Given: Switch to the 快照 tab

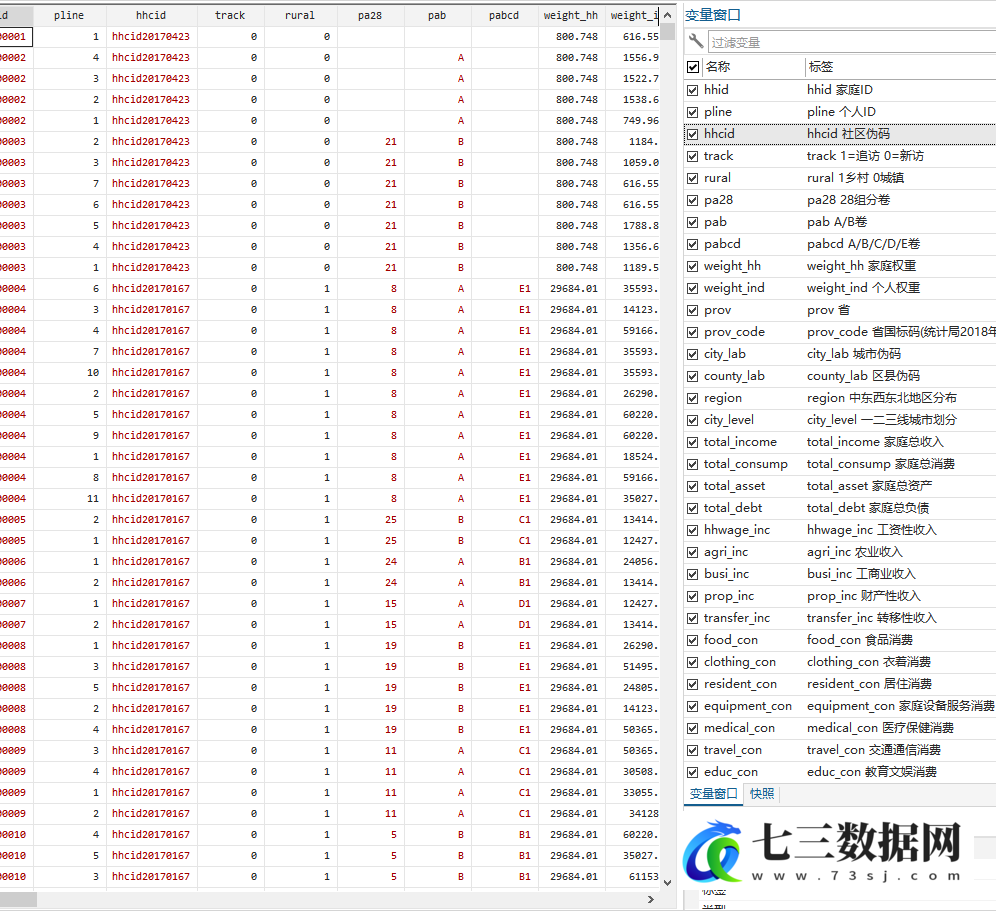Looking at the screenshot, I should (762, 793).
